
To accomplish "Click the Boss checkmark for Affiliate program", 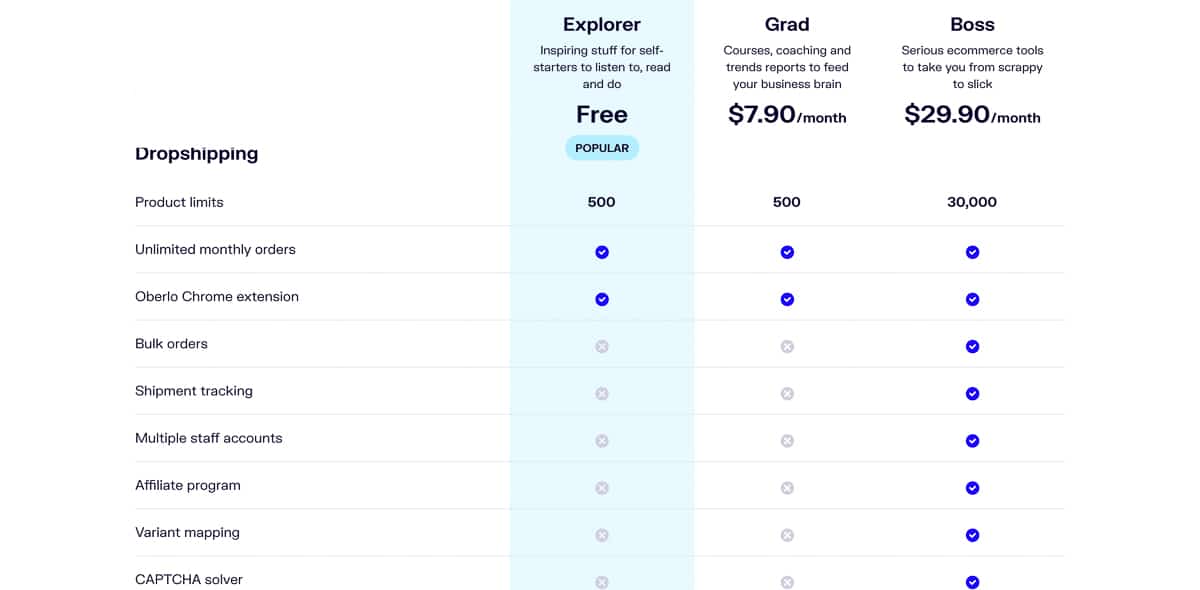I will pyautogui.click(x=972, y=488).
